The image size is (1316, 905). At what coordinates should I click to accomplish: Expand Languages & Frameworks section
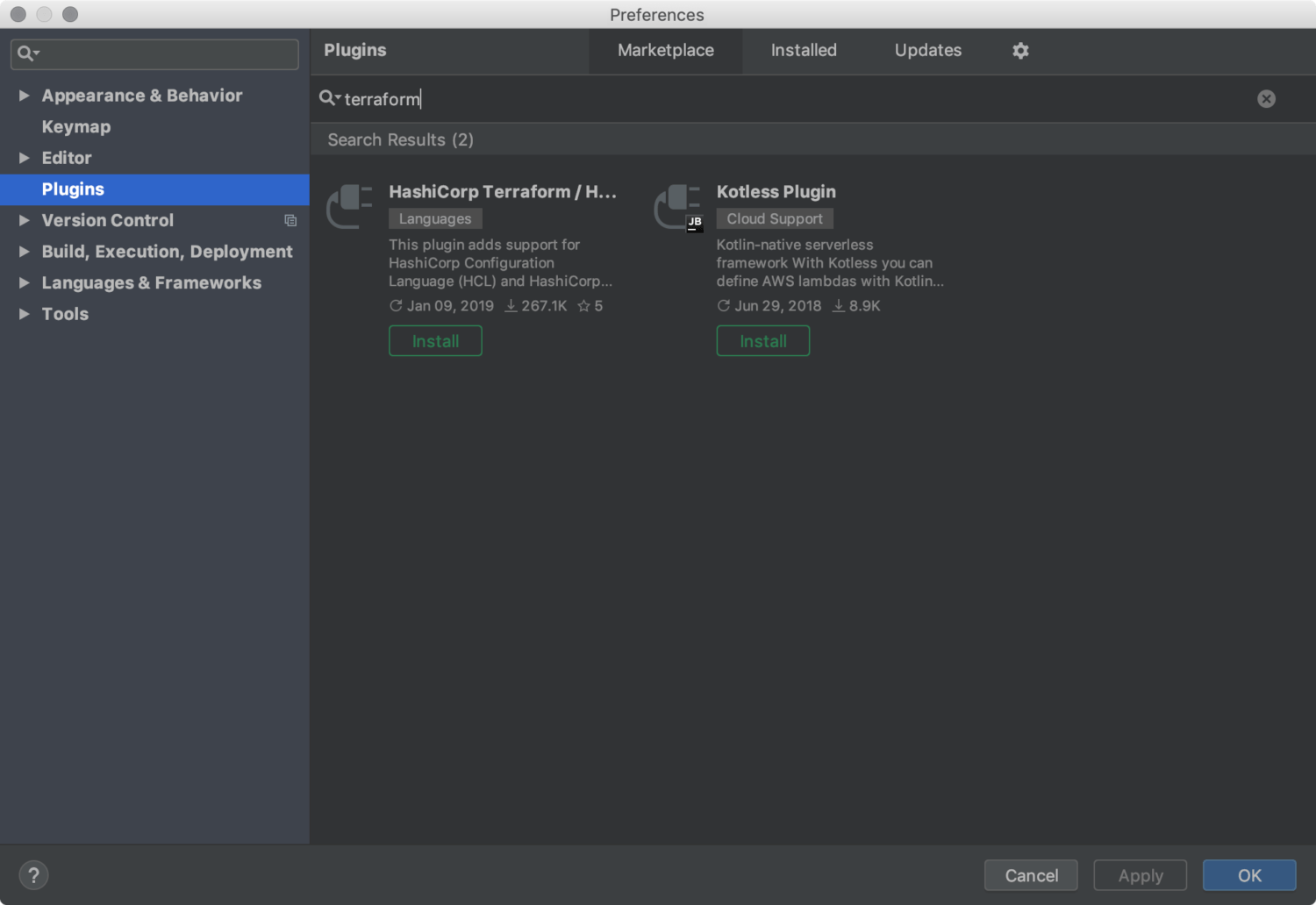pos(24,282)
